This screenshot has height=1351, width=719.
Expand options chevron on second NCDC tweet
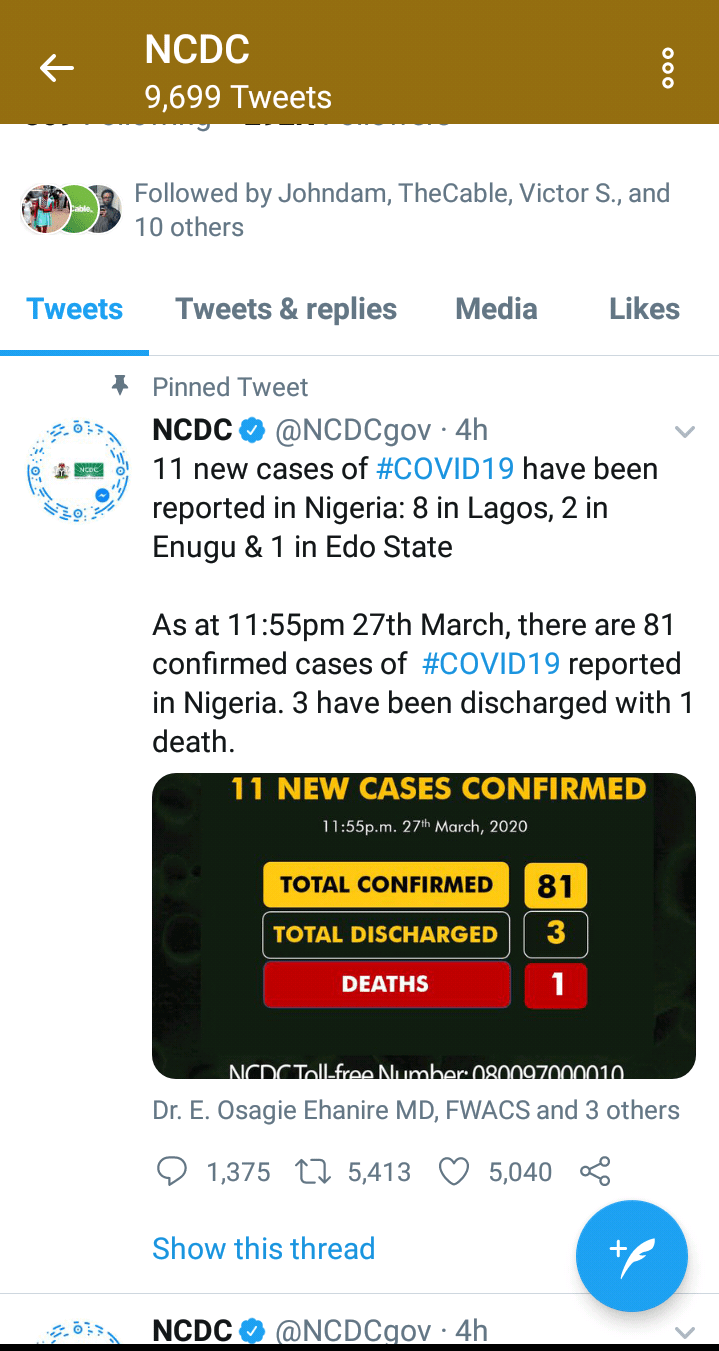point(685,1331)
